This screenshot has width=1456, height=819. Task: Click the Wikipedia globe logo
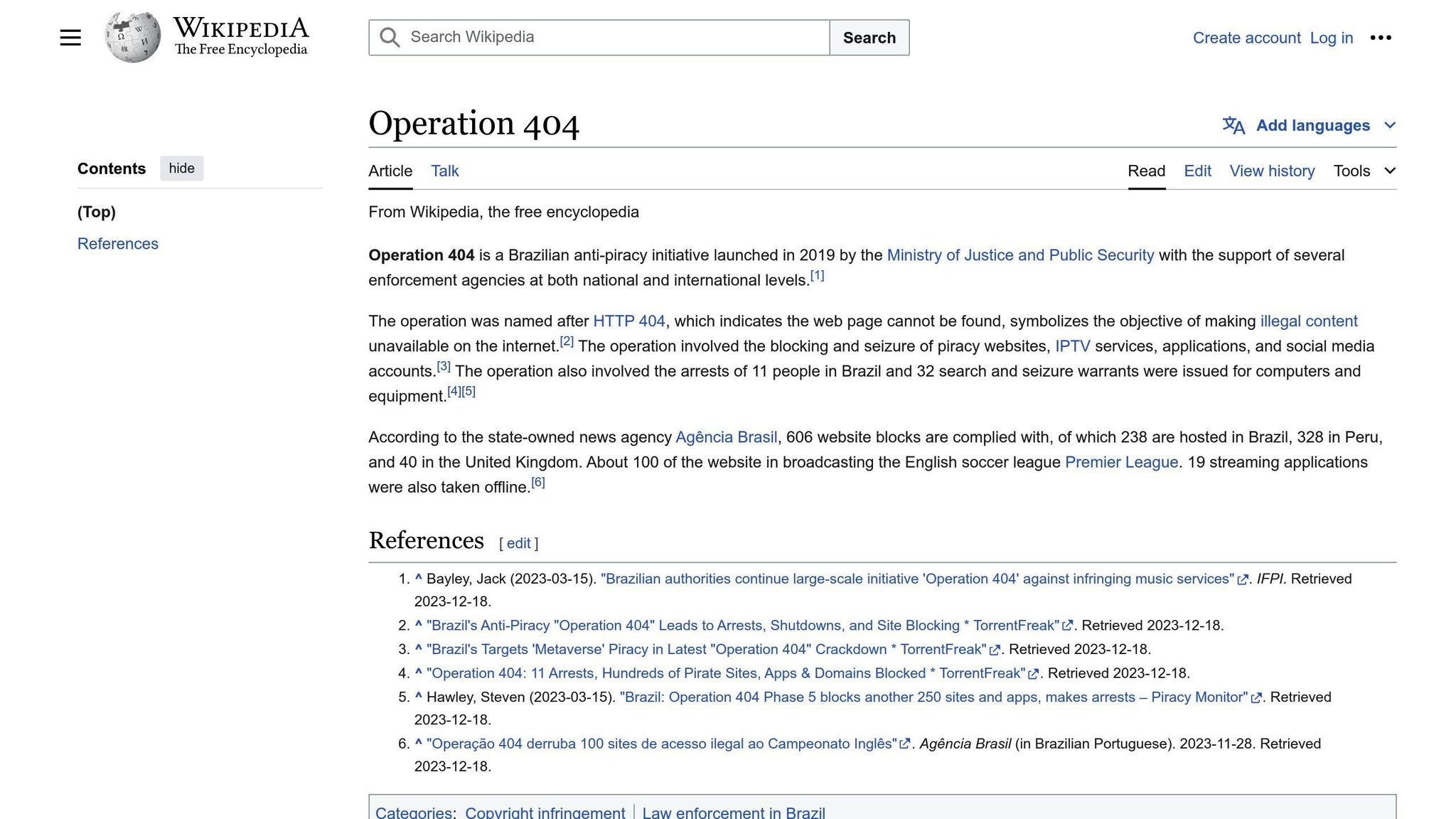[x=132, y=37]
